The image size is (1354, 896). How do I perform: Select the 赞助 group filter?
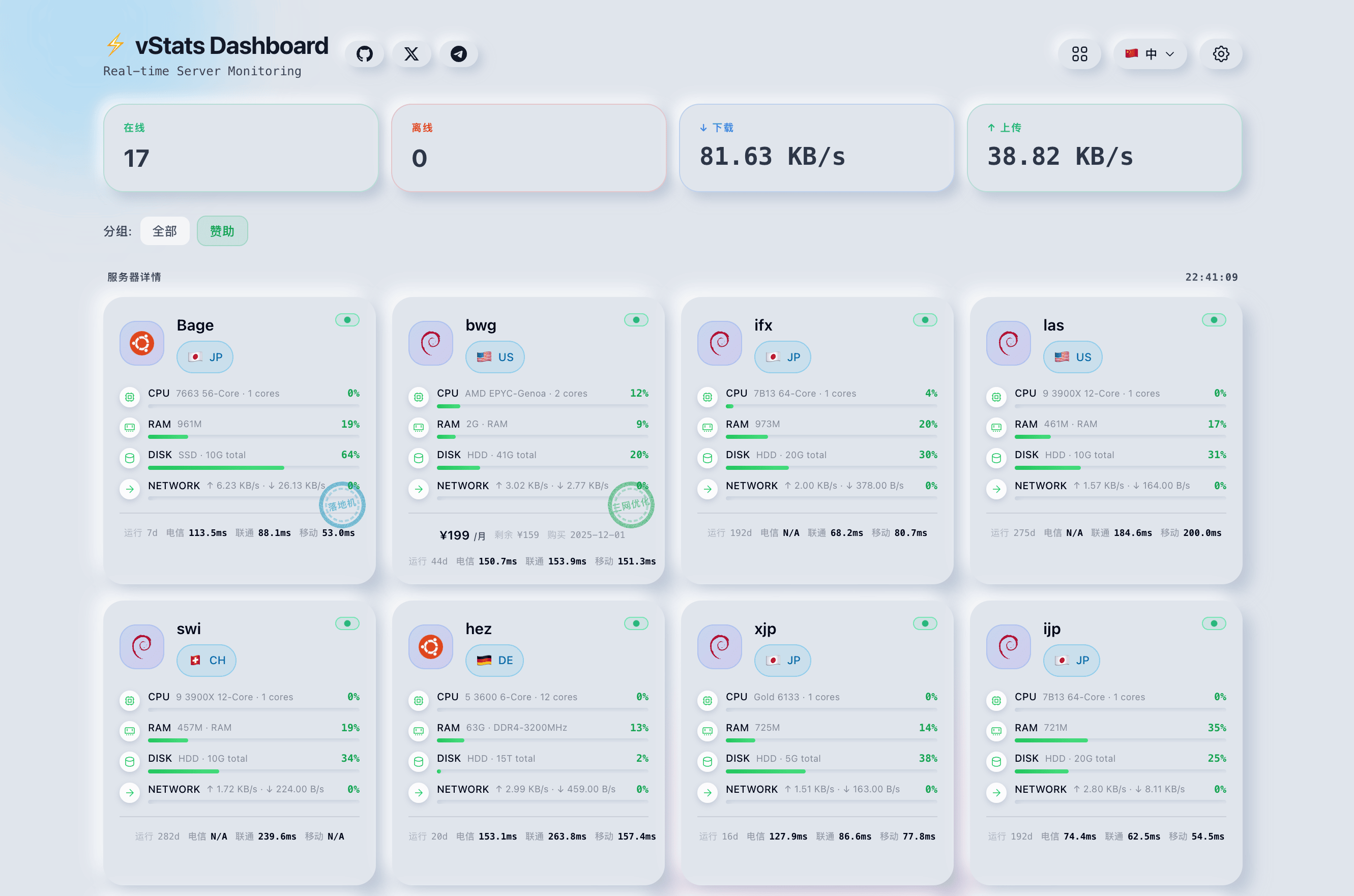click(222, 231)
